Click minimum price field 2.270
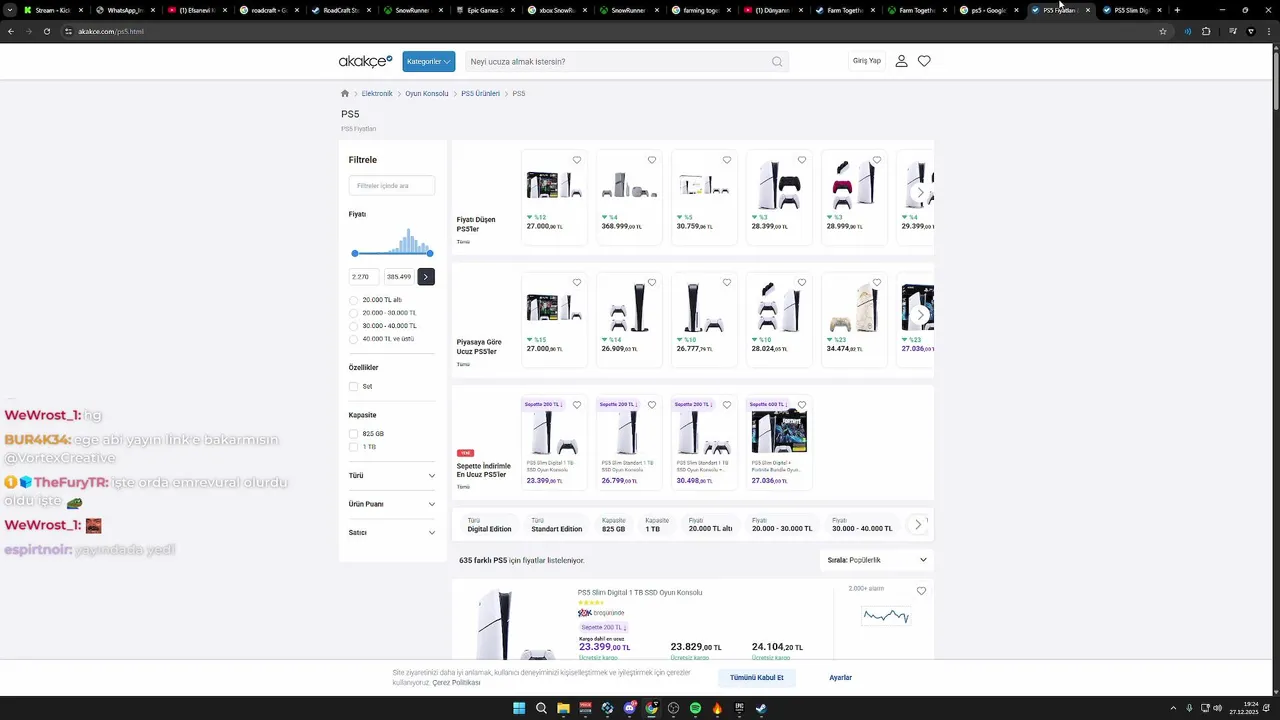 click(x=364, y=277)
